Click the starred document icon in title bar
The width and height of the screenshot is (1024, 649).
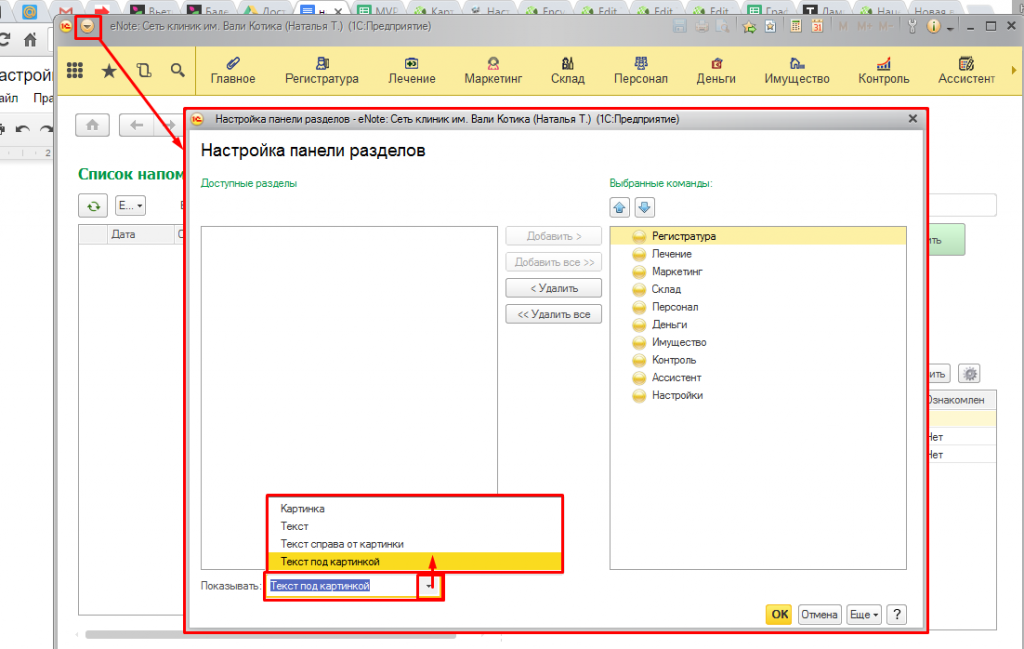pyautogui.click(x=771, y=27)
